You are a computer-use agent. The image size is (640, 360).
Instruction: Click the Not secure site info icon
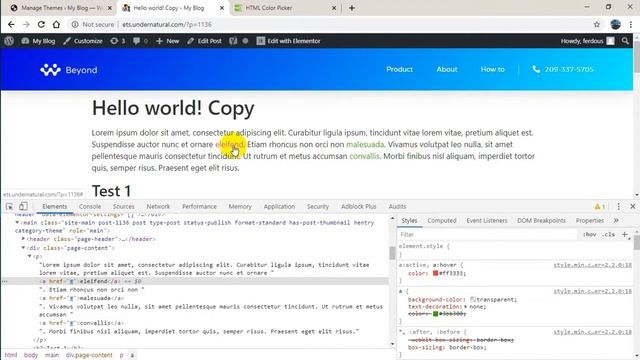[75, 24]
